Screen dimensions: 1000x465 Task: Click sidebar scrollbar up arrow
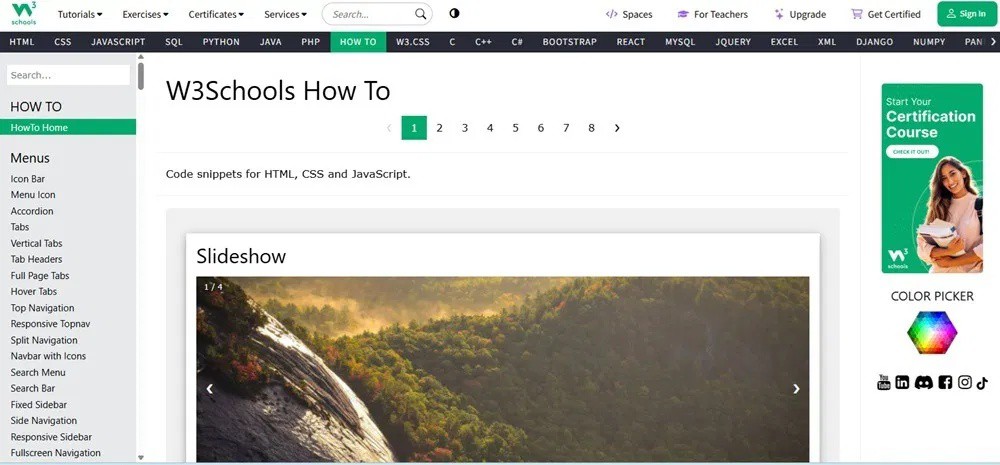click(141, 57)
